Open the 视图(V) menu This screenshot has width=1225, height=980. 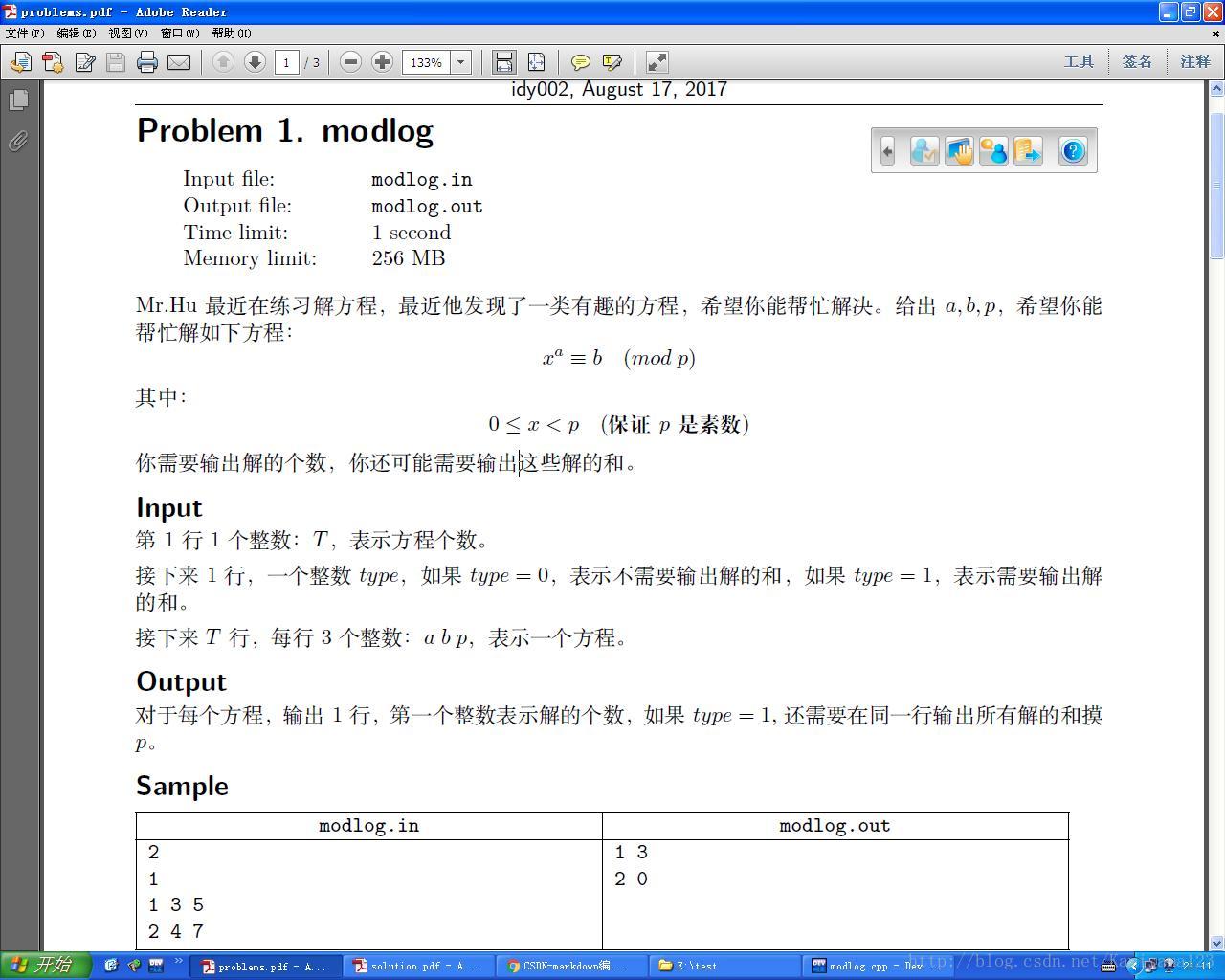[128, 33]
